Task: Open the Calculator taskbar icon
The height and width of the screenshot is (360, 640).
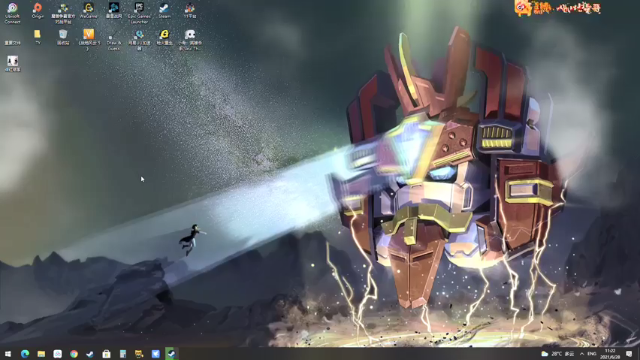Action: click(123, 353)
